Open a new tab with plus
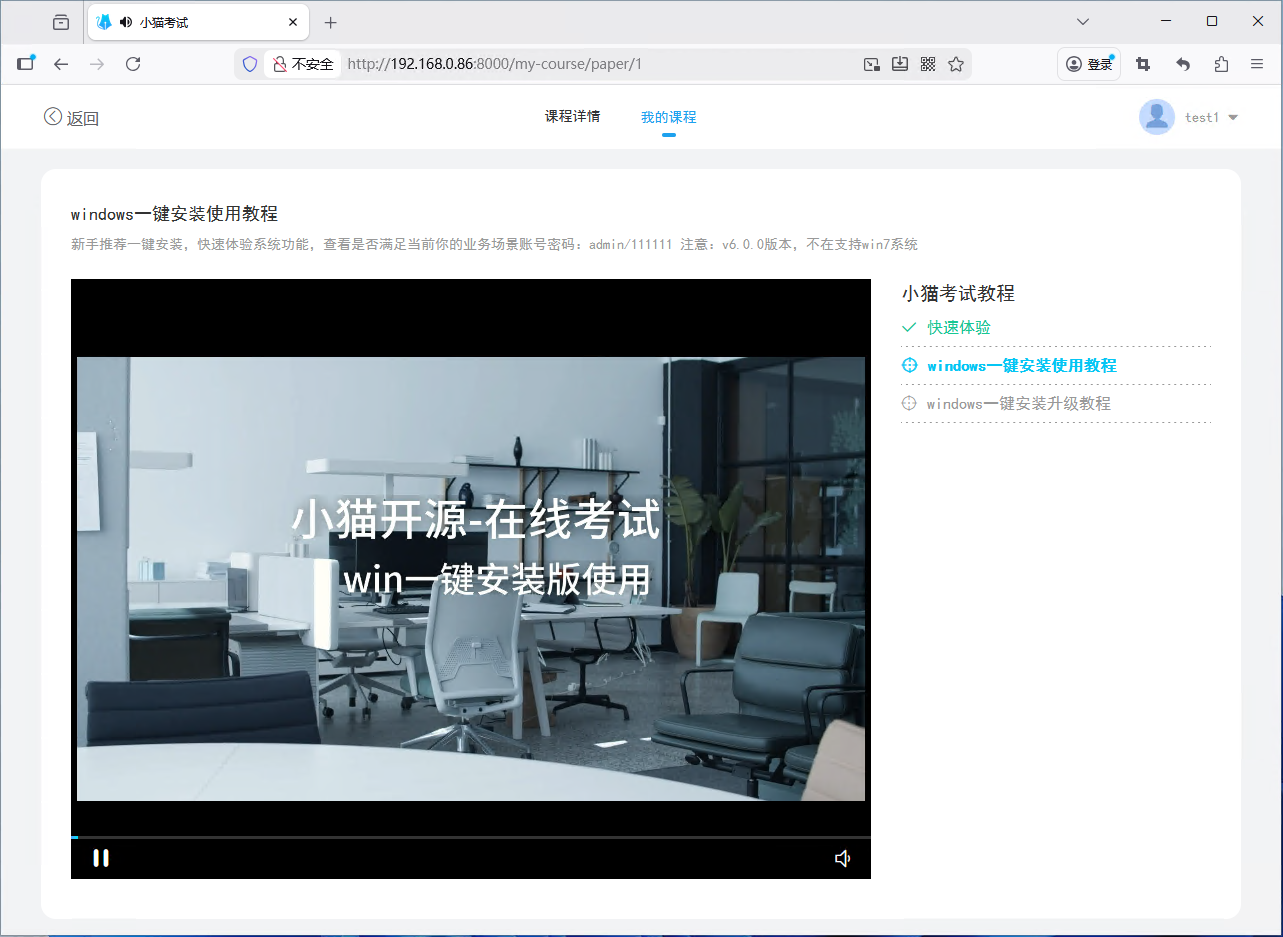The height and width of the screenshot is (937, 1283). pos(331,22)
